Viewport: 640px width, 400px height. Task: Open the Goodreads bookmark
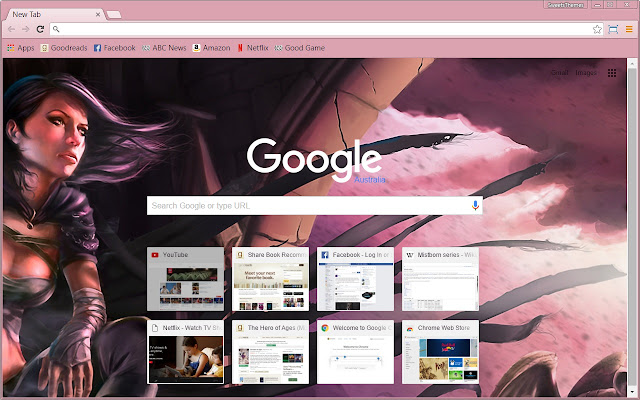(x=64, y=48)
